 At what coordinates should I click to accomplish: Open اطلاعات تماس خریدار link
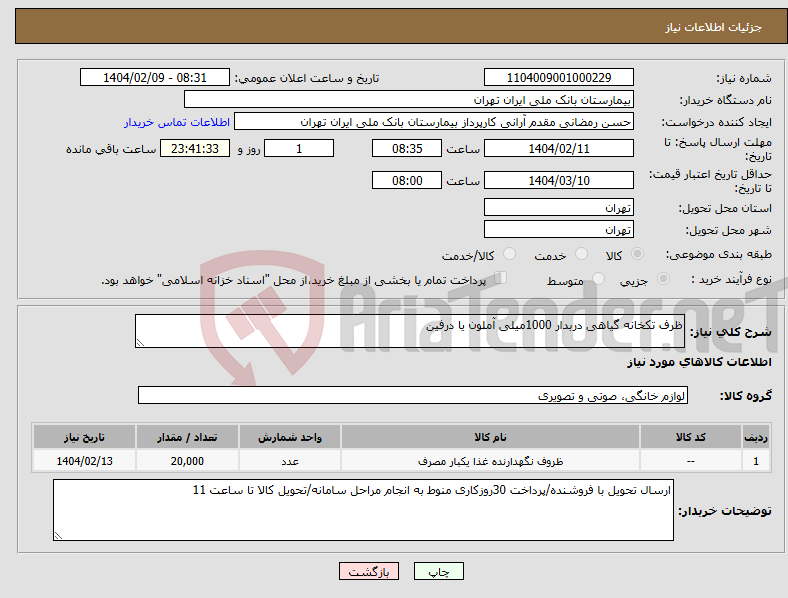[177, 122]
